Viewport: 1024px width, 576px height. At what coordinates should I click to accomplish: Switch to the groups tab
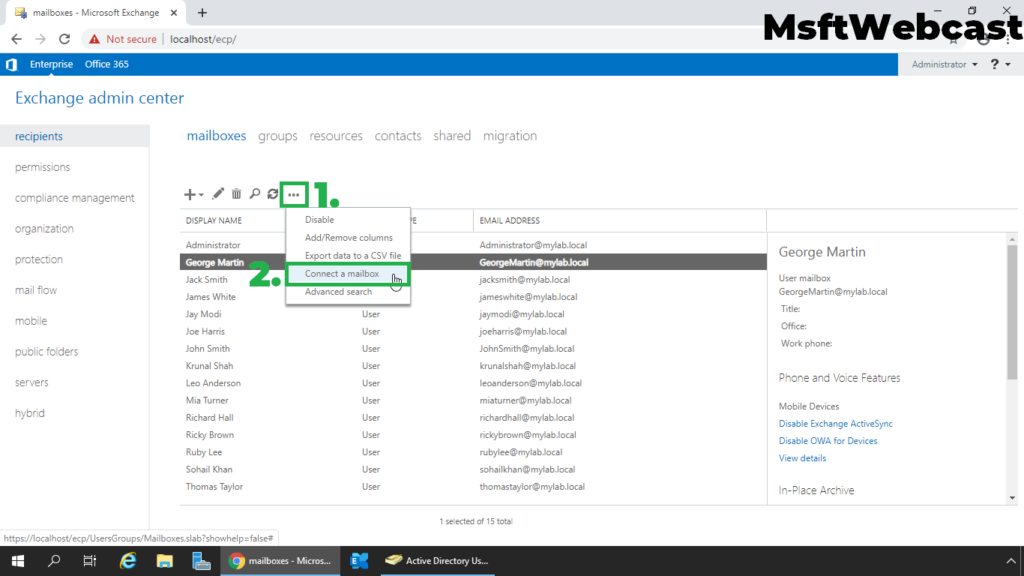(x=278, y=136)
